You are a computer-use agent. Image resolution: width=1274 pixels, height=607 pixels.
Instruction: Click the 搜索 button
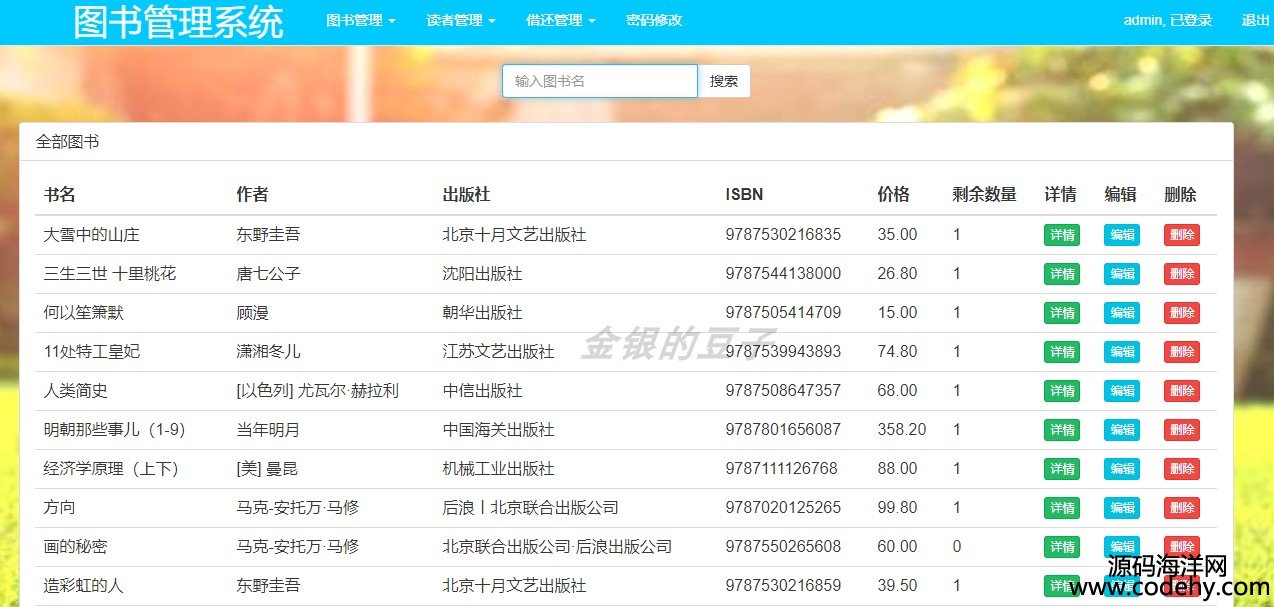[724, 81]
